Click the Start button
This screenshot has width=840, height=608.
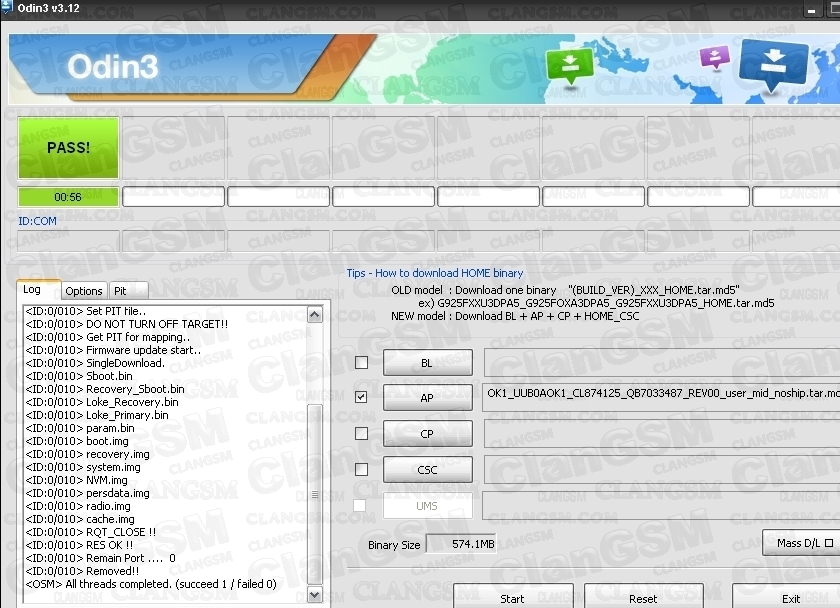coord(513,598)
